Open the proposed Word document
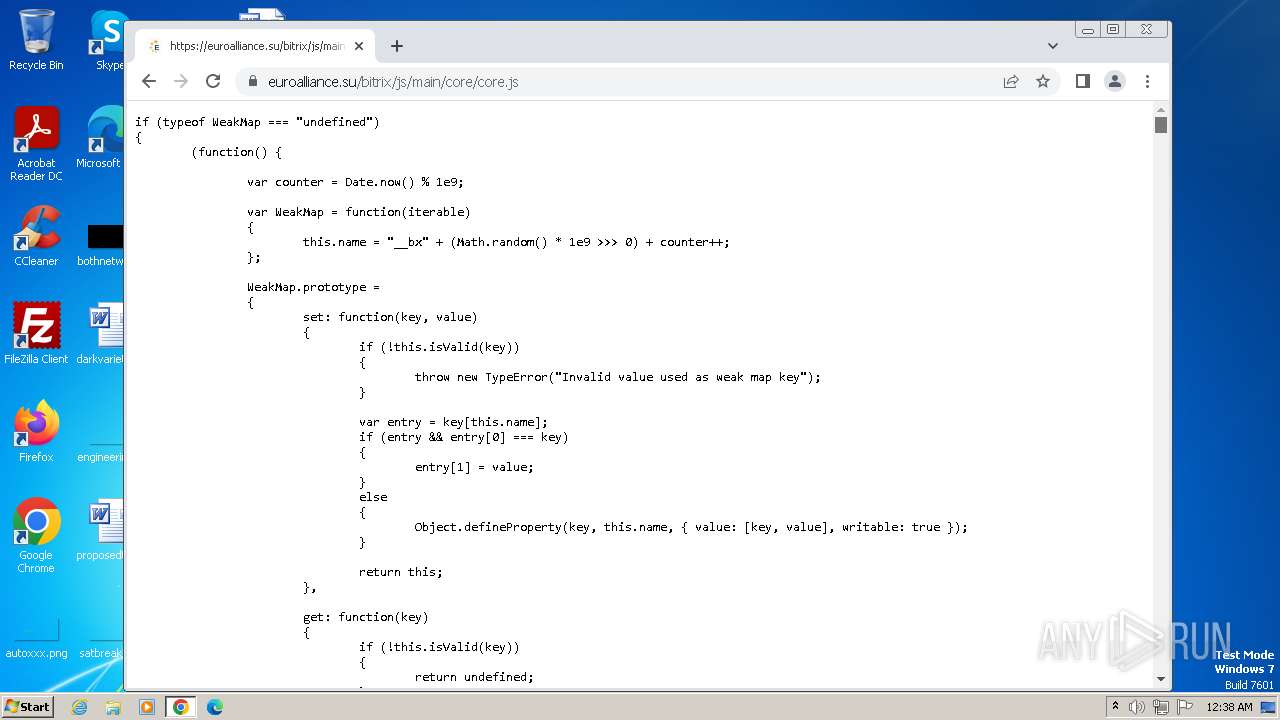This screenshot has height=720, width=1280. coord(101,529)
